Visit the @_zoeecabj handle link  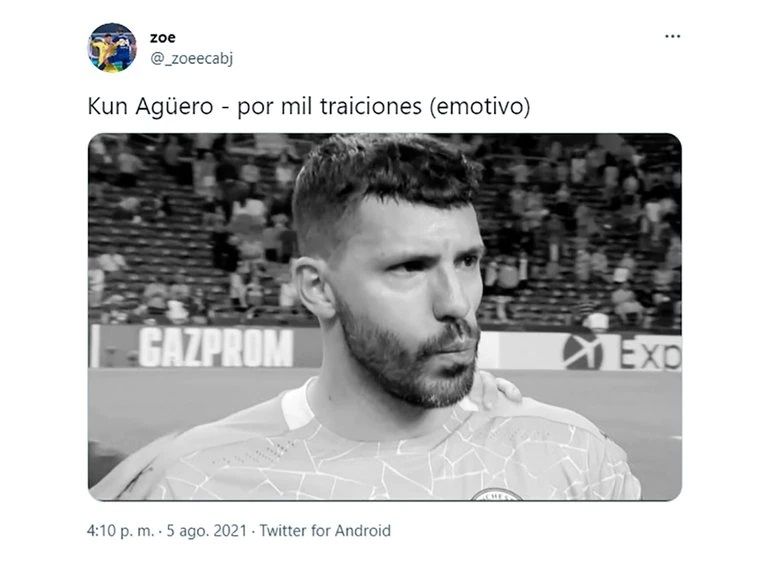click(192, 59)
